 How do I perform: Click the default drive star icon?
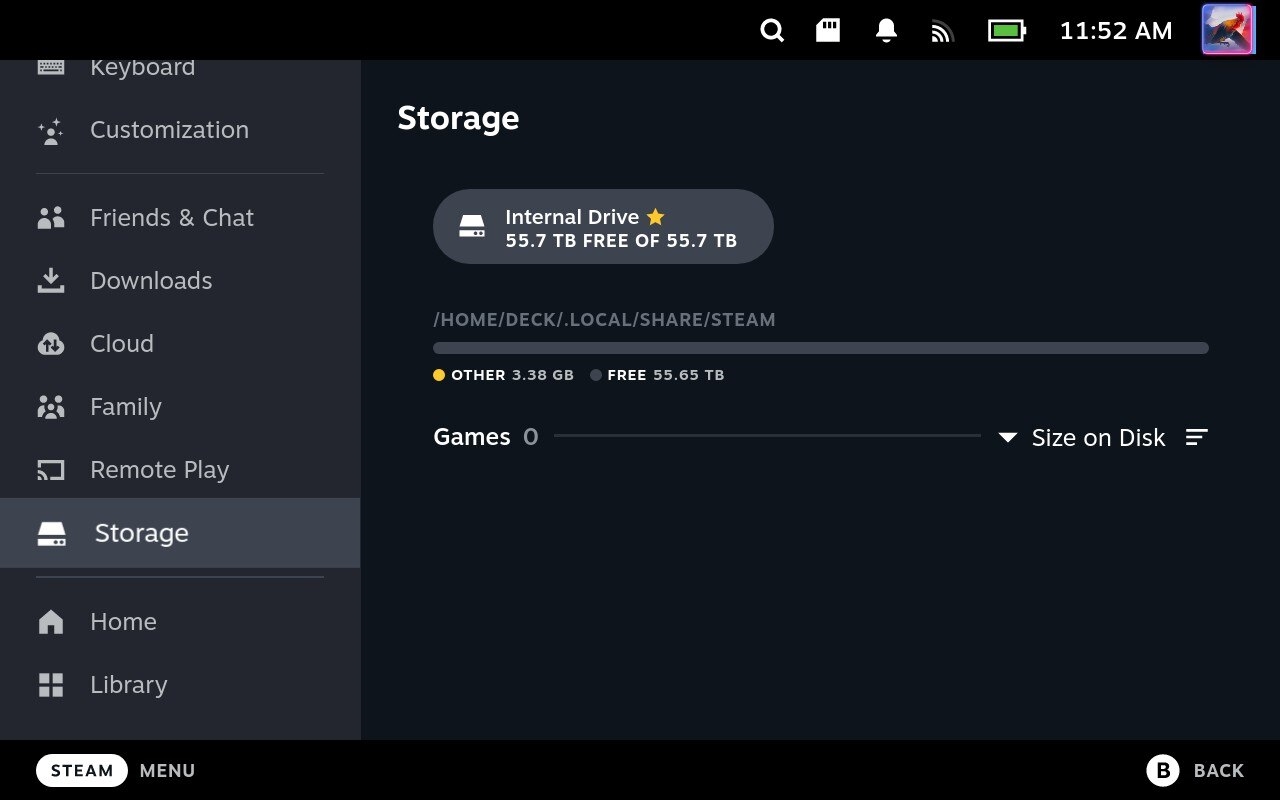[x=656, y=217]
